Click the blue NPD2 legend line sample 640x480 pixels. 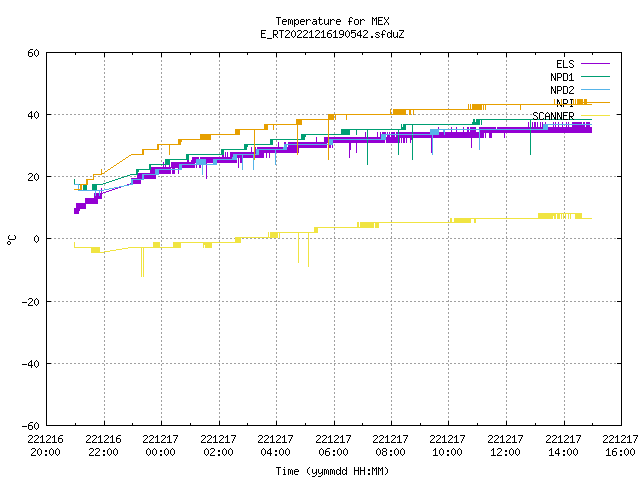coord(595,89)
